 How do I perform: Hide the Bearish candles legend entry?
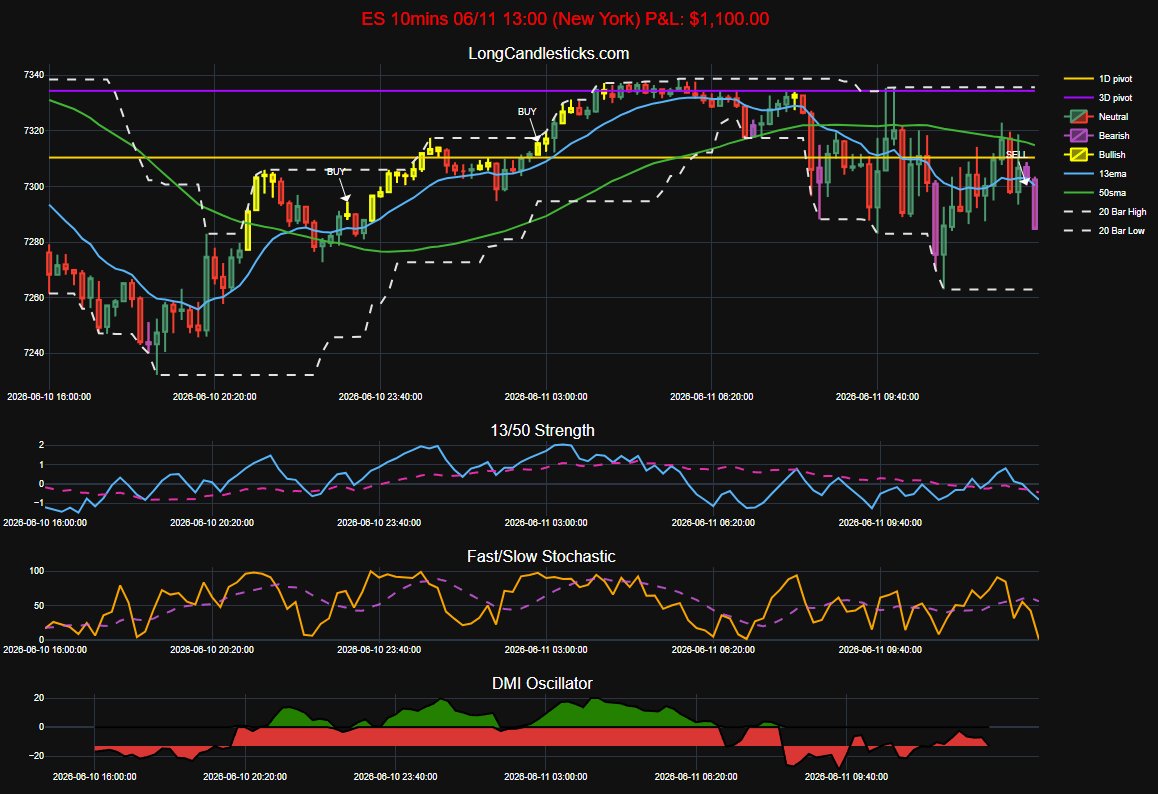click(1097, 136)
